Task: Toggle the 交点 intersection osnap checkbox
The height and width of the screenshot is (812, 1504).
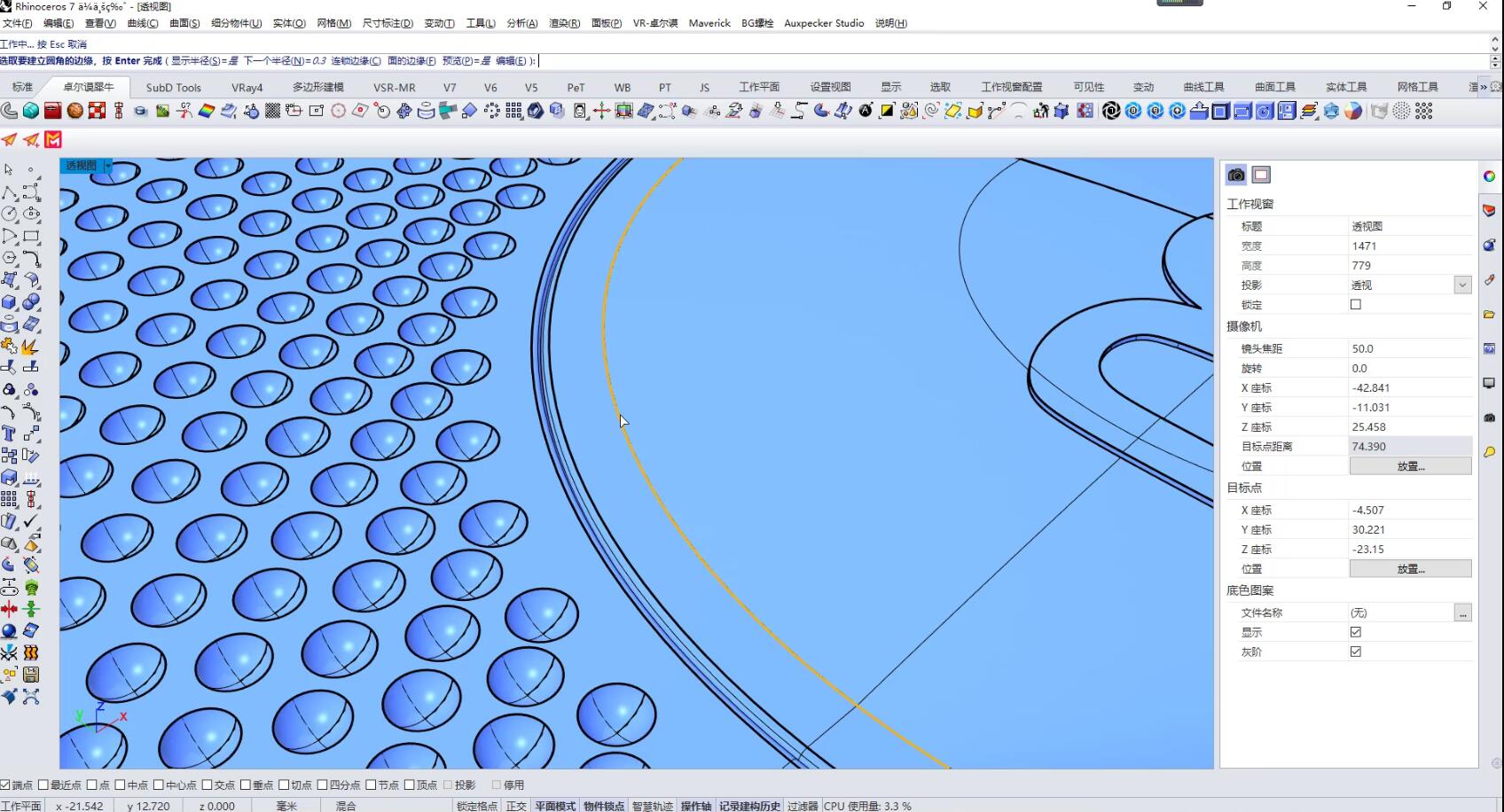Action: point(207,785)
